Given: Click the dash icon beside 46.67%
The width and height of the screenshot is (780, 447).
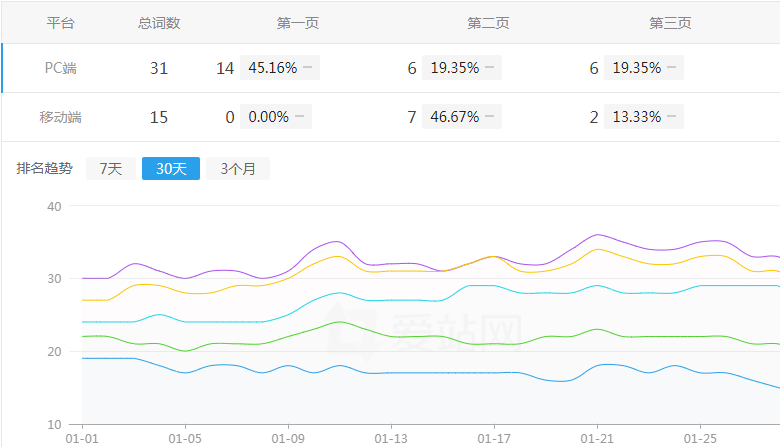Looking at the screenshot, I should tap(492, 117).
